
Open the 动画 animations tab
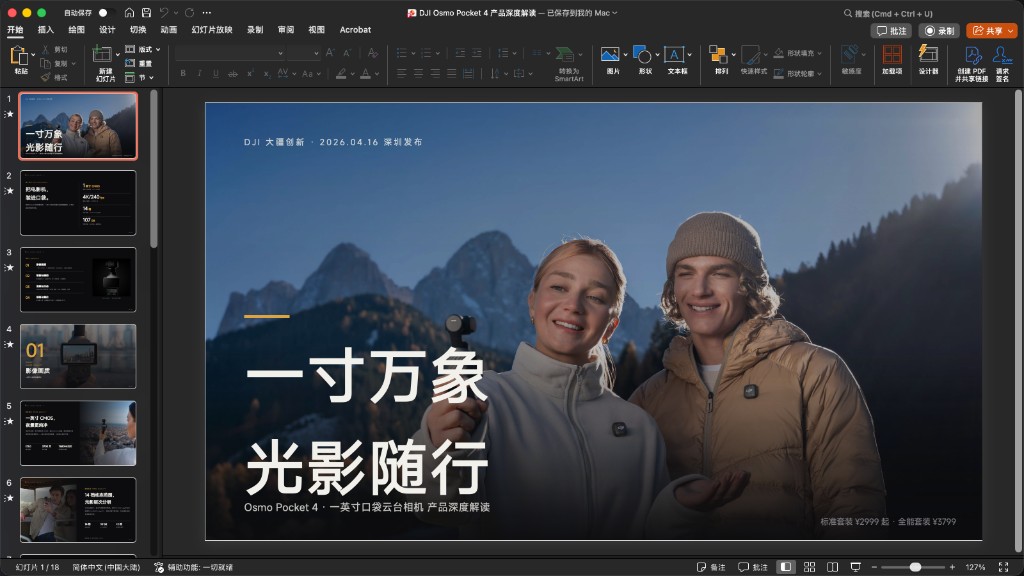(x=168, y=29)
